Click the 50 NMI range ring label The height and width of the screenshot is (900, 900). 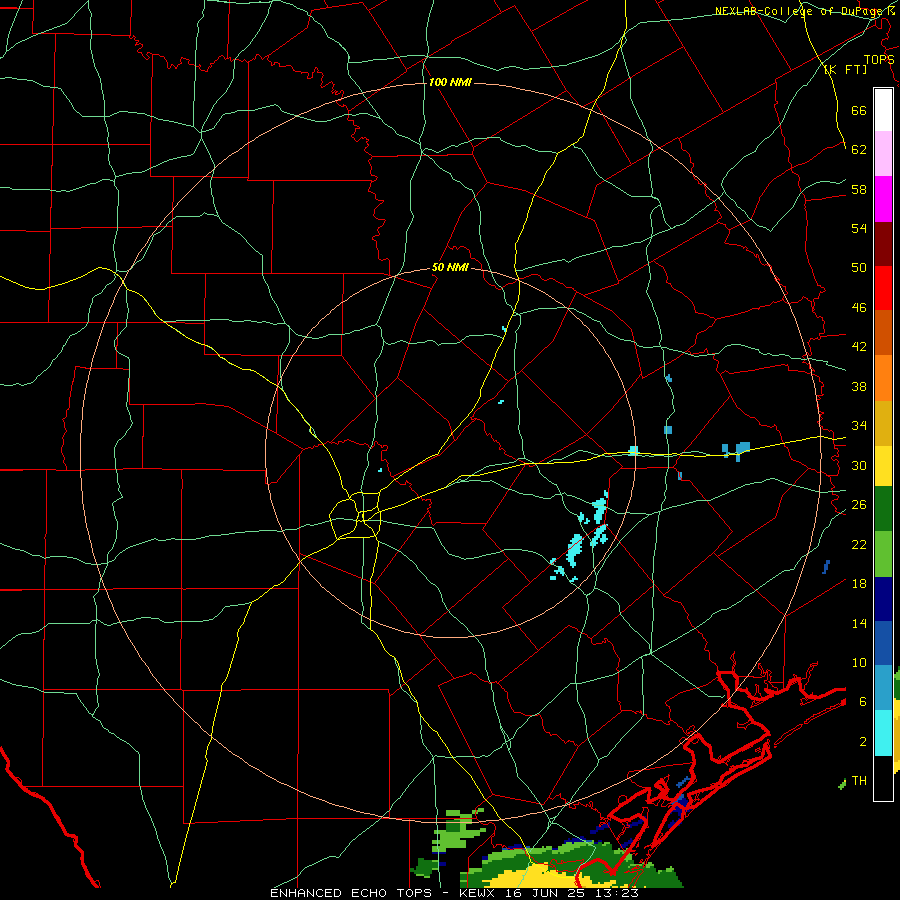coord(450,267)
